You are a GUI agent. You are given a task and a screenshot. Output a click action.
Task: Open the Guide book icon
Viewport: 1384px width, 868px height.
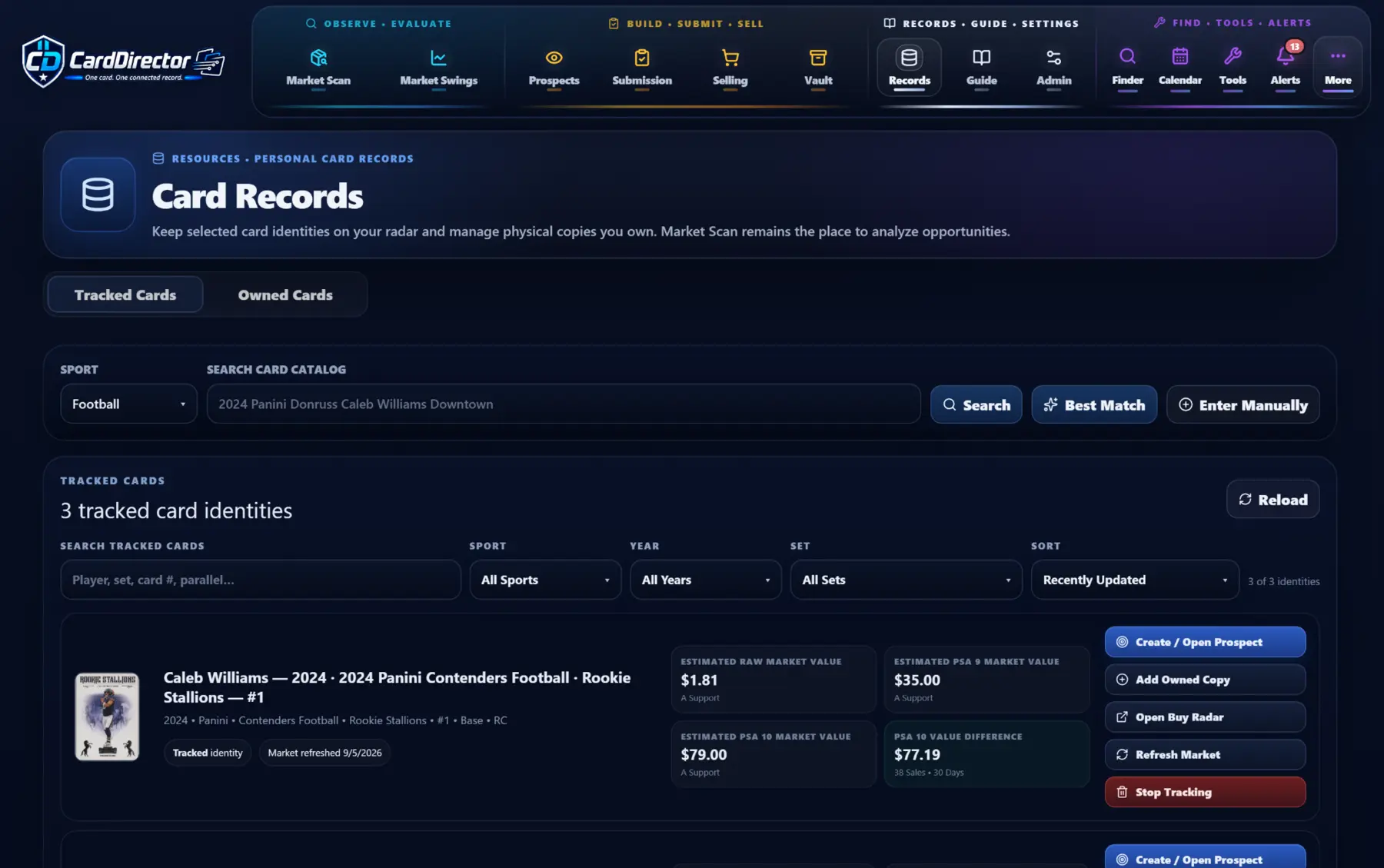[x=981, y=58]
